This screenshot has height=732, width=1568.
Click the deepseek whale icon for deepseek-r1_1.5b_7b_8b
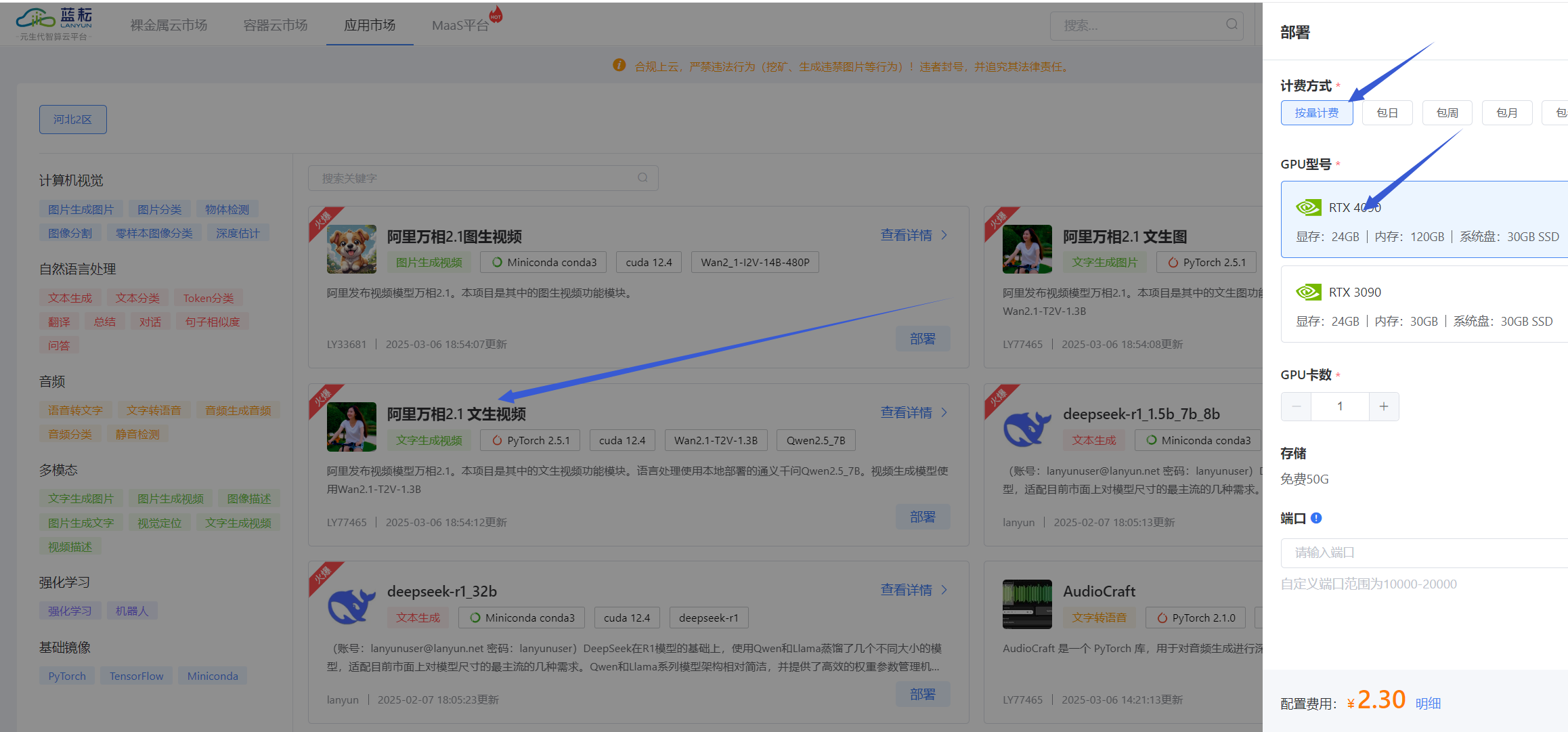(1027, 427)
